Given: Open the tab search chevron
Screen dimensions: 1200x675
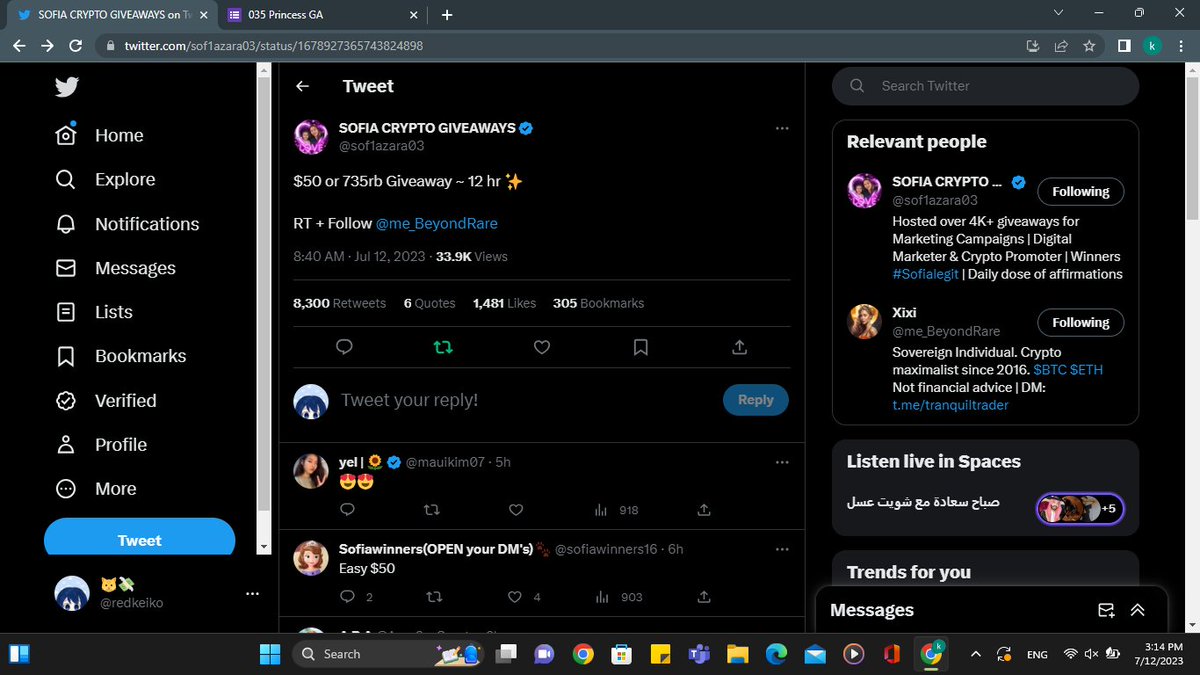Looking at the screenshot, I should pyautogui.click(x=1060, y=13).
